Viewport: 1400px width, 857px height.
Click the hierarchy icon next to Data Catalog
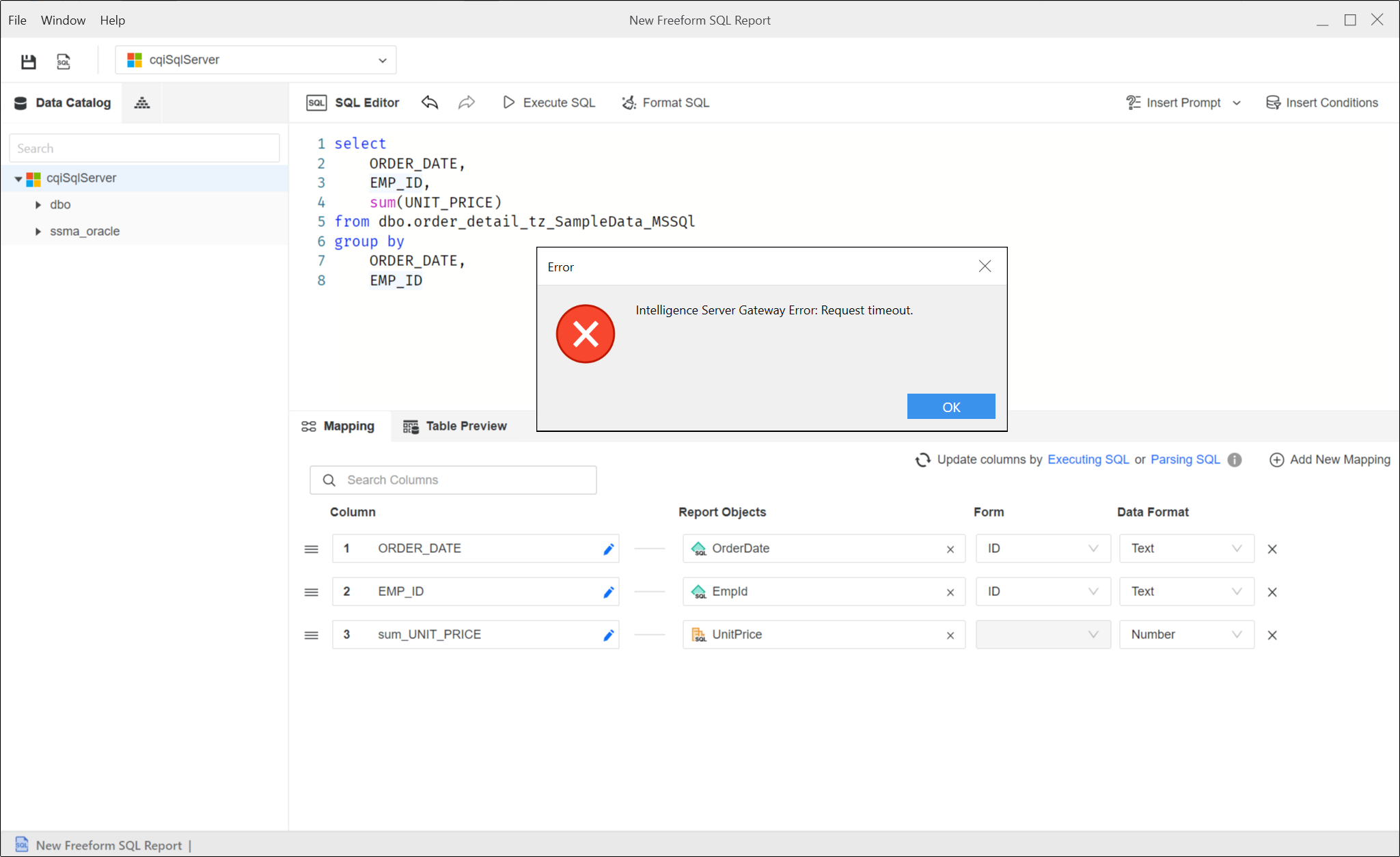[141, 103]
